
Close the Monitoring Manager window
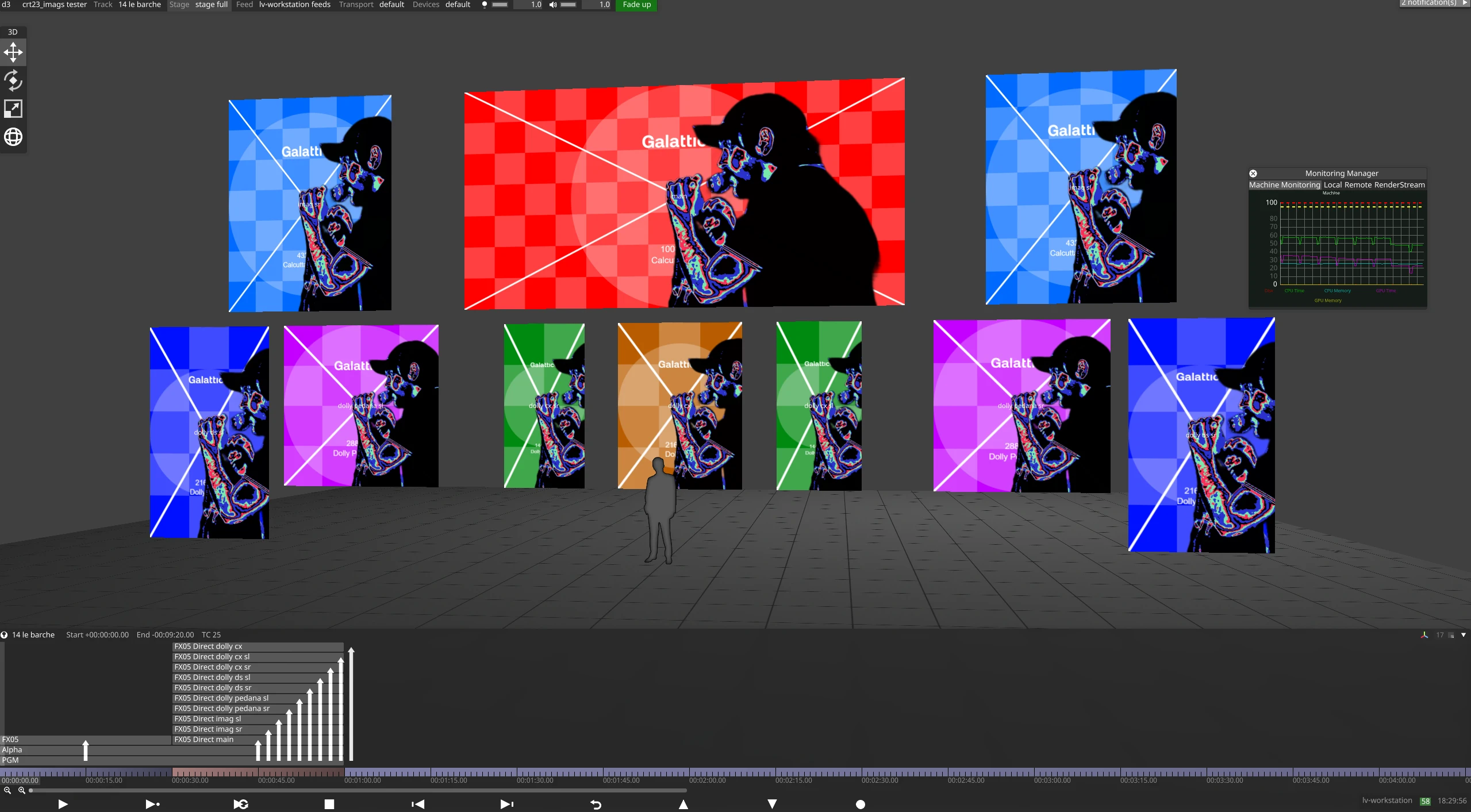point(1253,174)
